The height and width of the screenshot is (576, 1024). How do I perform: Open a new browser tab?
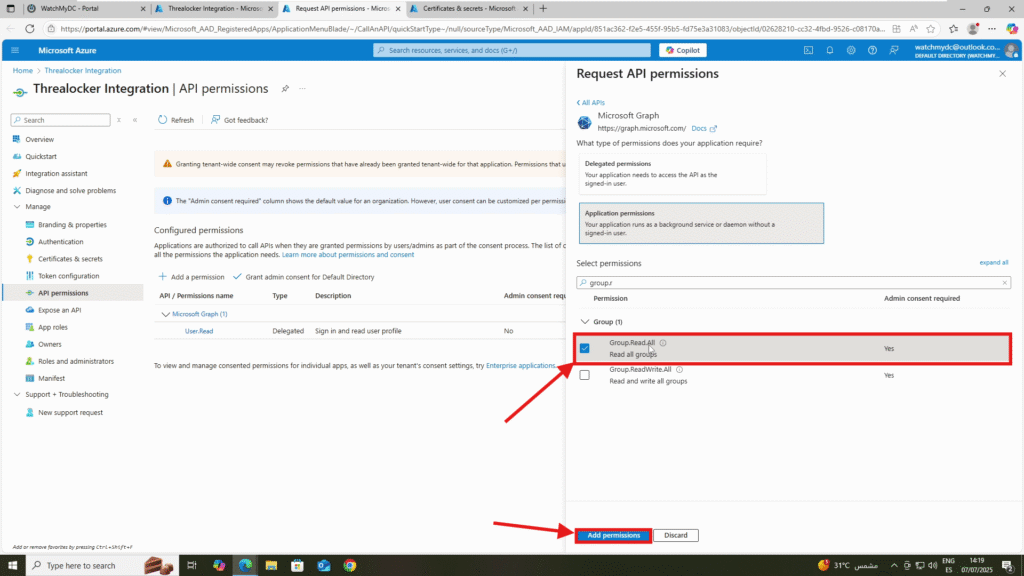(x=543, y=8)
